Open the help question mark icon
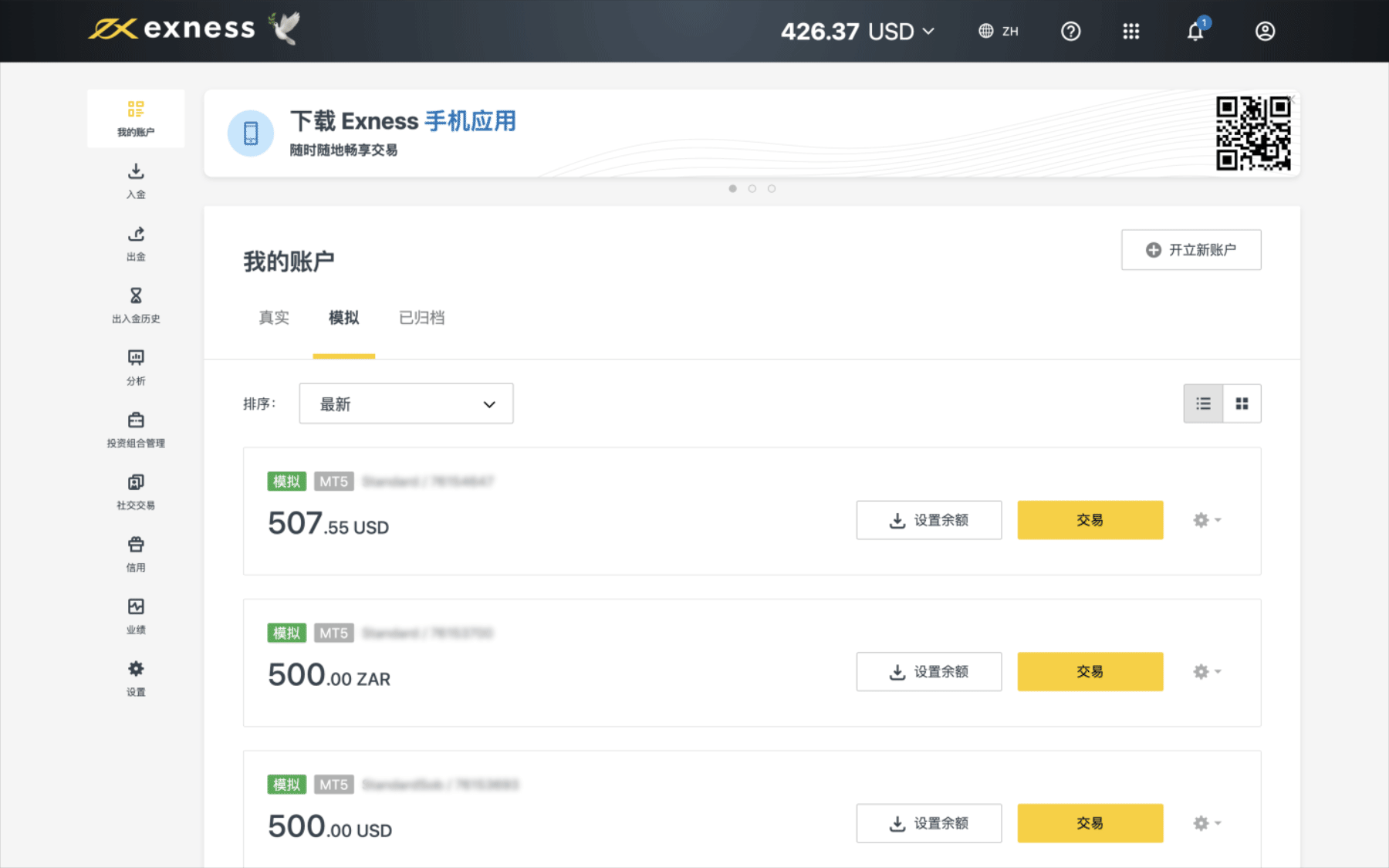1389x868 pixels. coord(1070,32)
